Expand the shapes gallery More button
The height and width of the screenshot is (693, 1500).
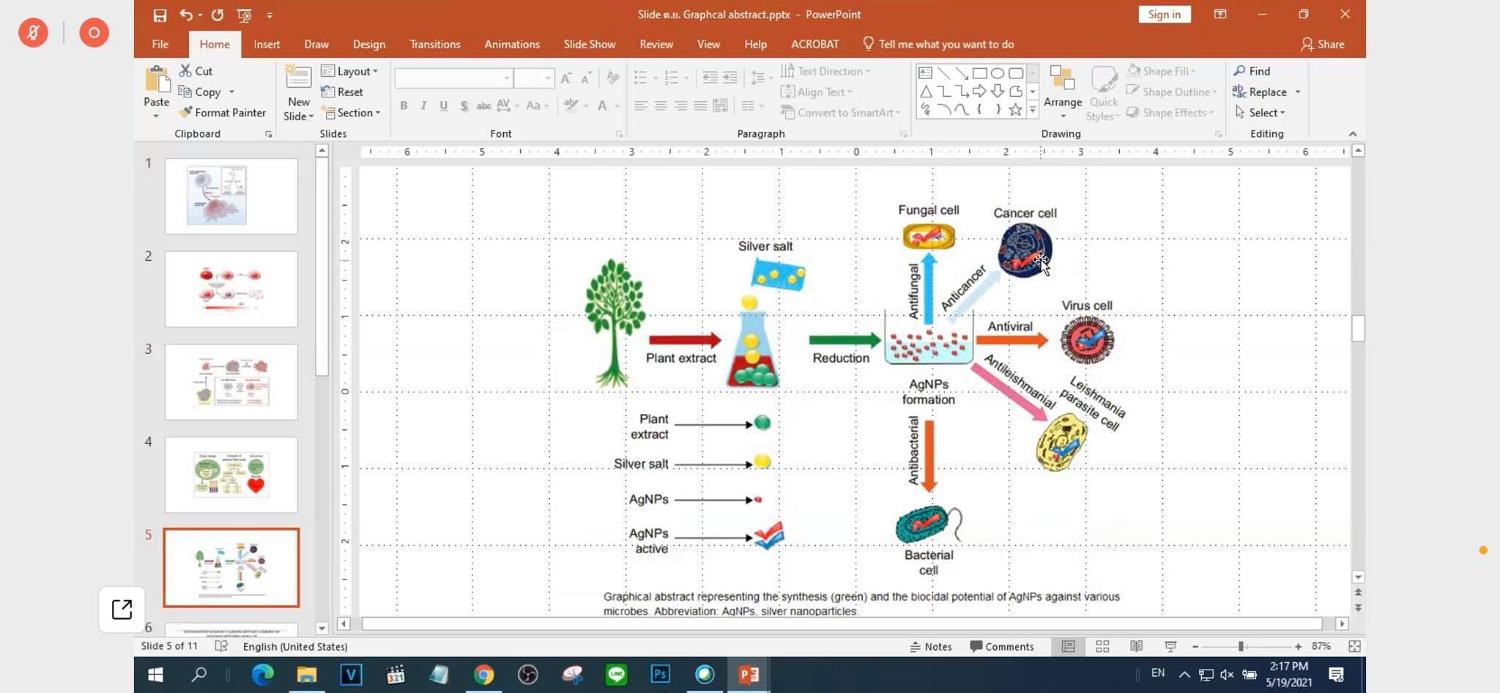coord(1033,110)
